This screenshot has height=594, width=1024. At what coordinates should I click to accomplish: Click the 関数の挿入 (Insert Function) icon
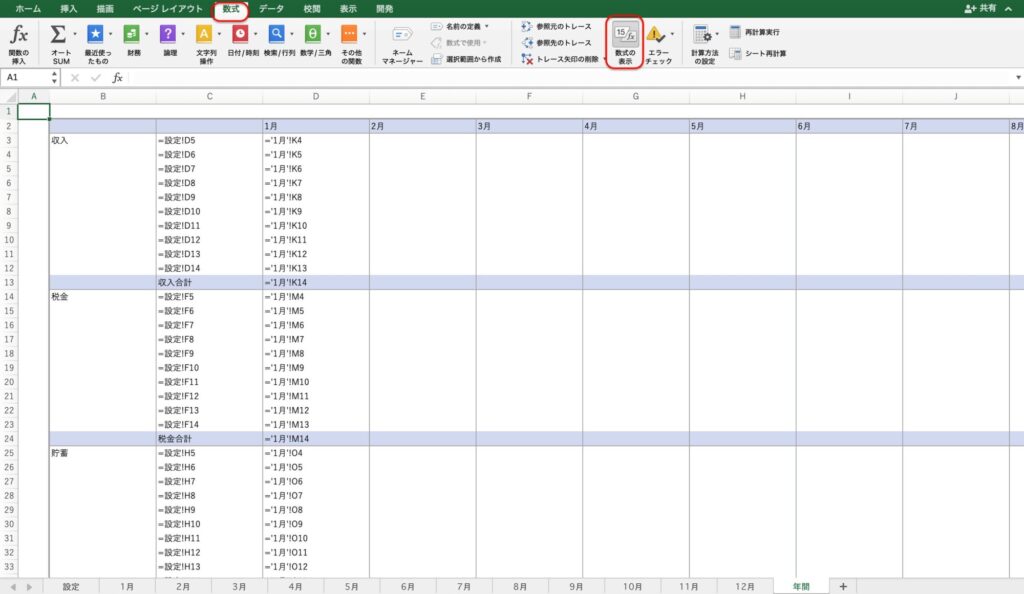click(18, 35)
